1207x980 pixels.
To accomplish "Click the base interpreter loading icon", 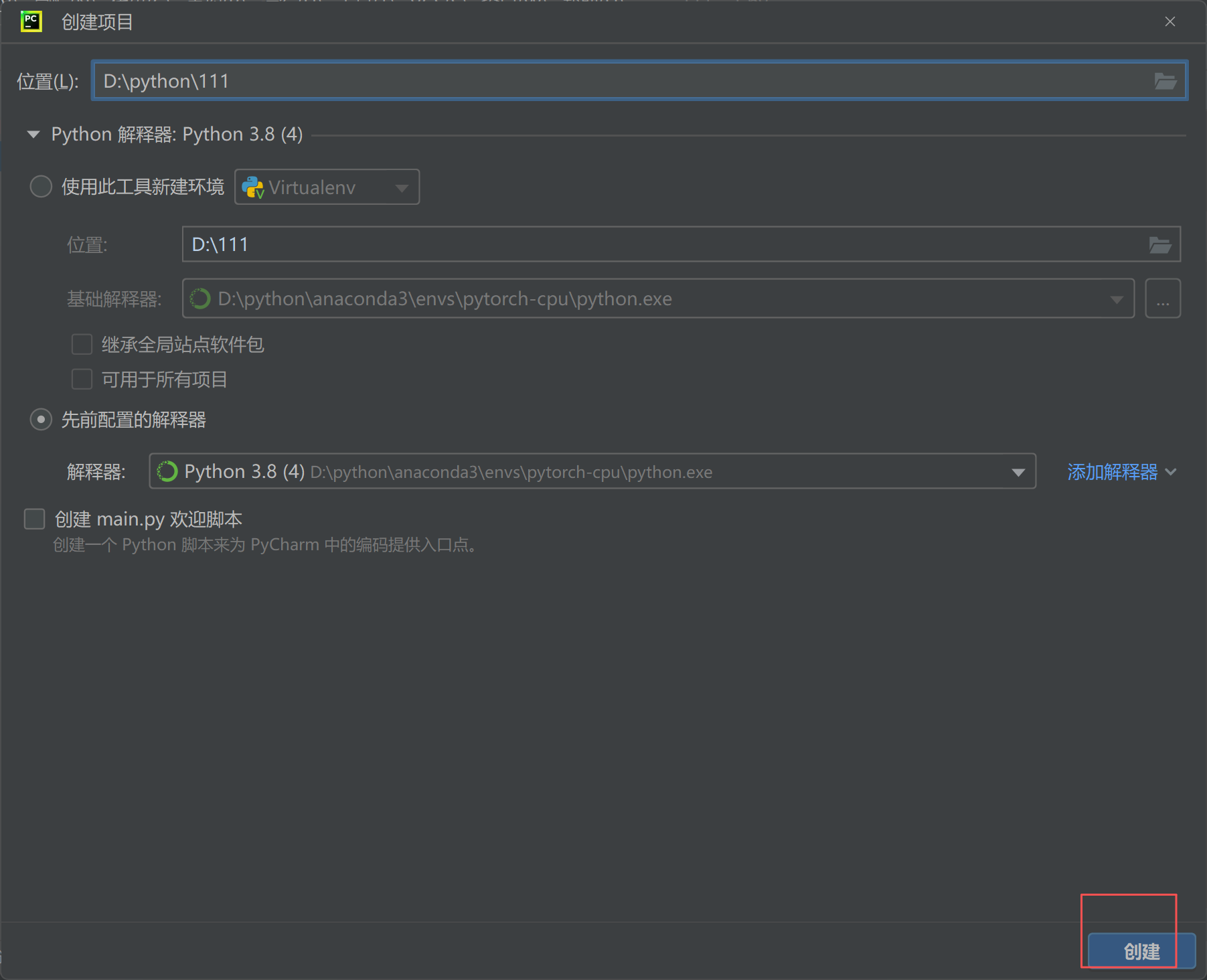I will tap(200, 299).
